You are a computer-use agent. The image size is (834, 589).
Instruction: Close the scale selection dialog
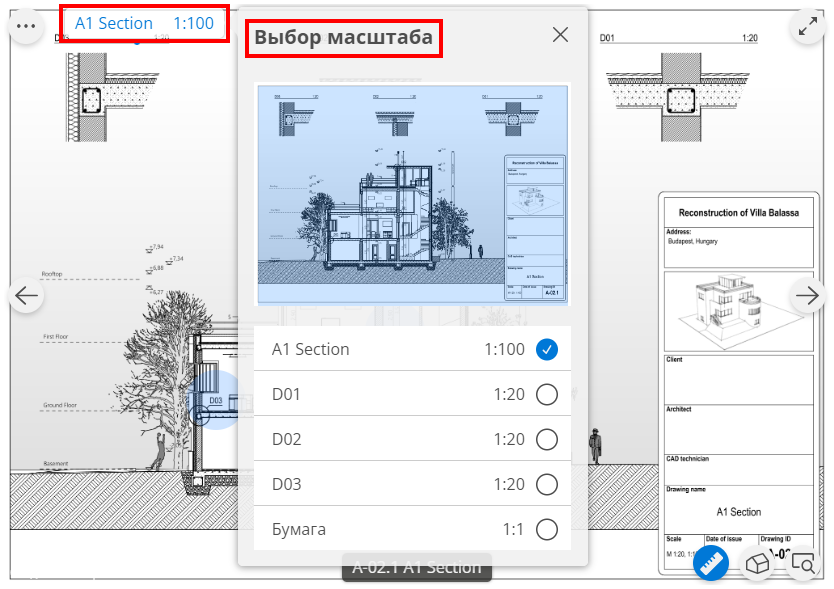(560, 35)
